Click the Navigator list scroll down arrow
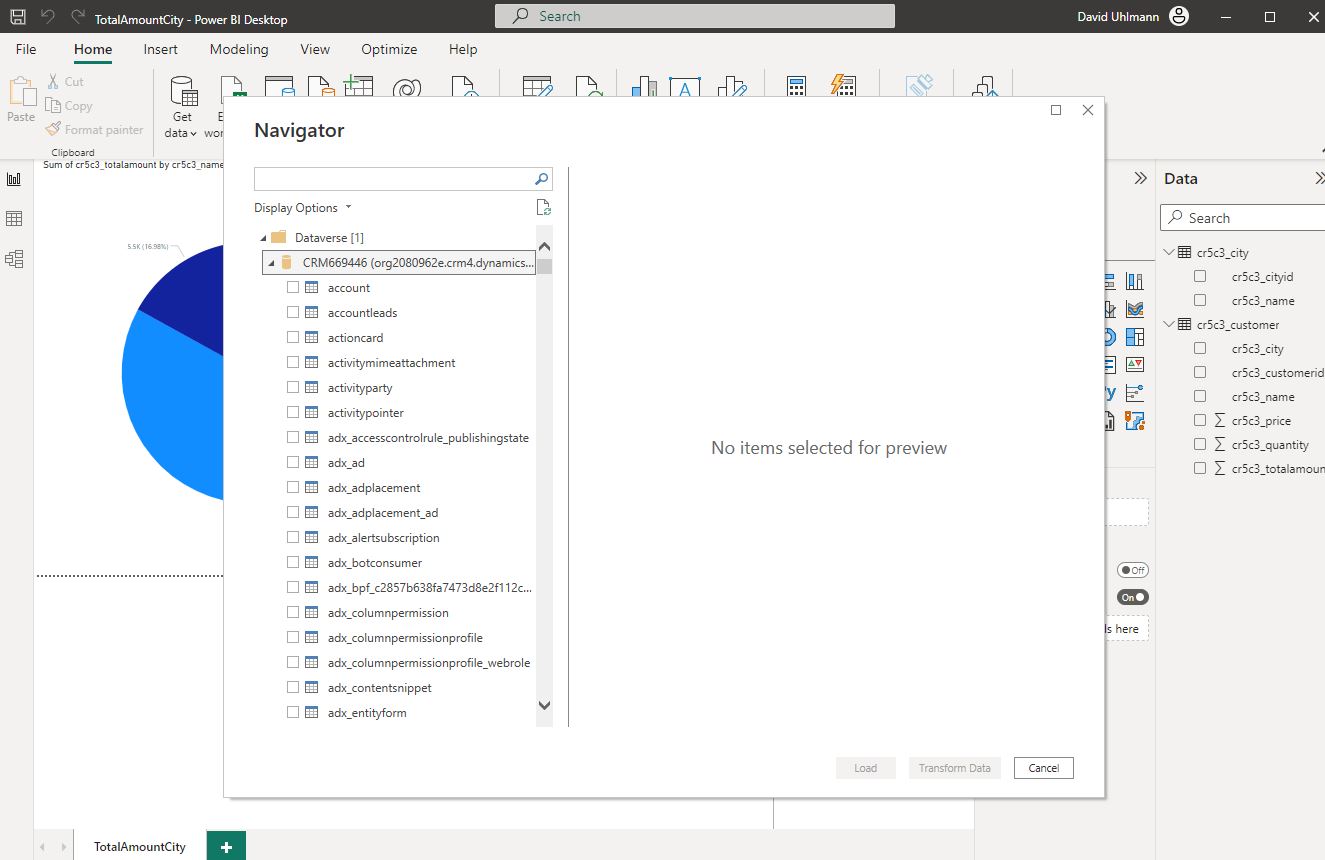Viewport: 1325px width, 860px height. tap(545, 705)
